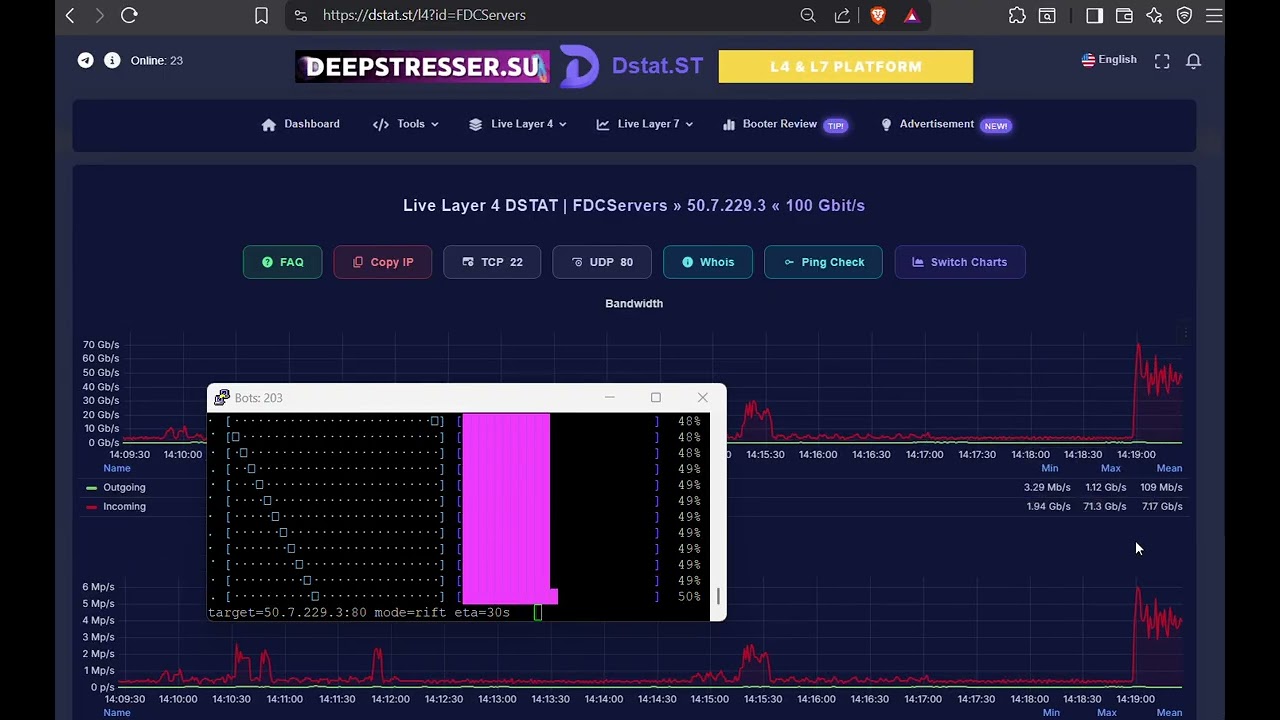Click the share icon in address bar

(842, 15)
